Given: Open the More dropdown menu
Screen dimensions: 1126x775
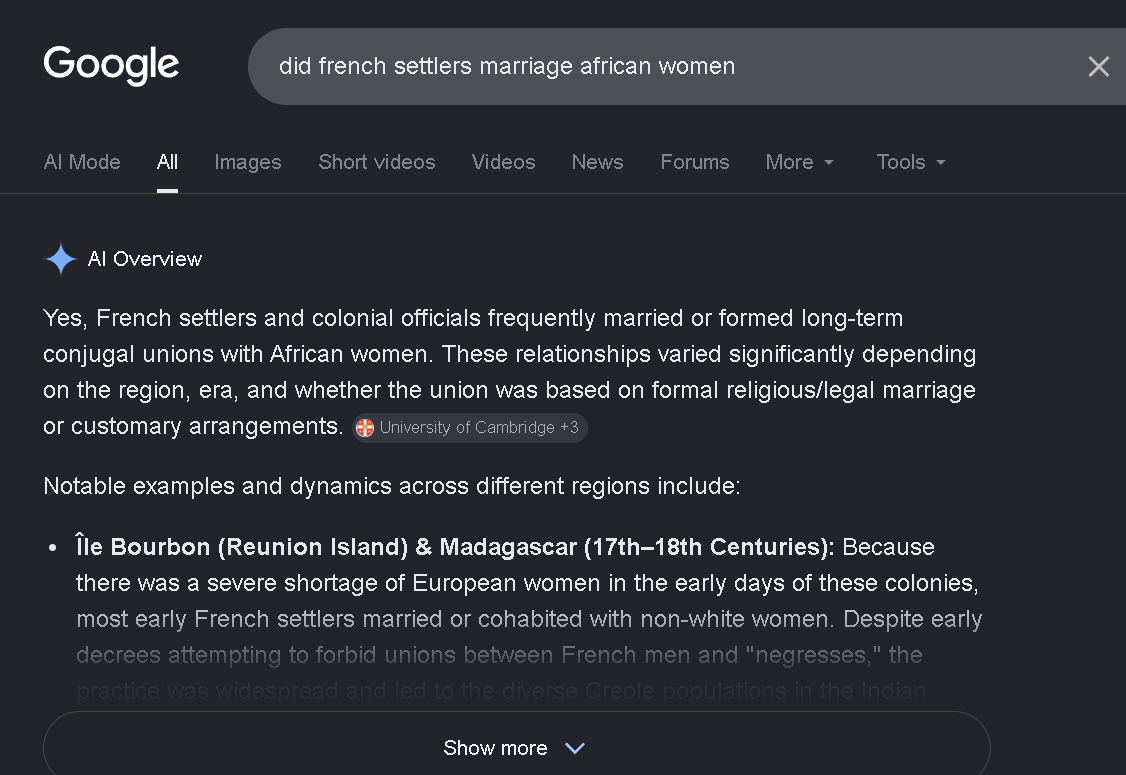Looking at the screenshot, I should click(x=799, y=162).
